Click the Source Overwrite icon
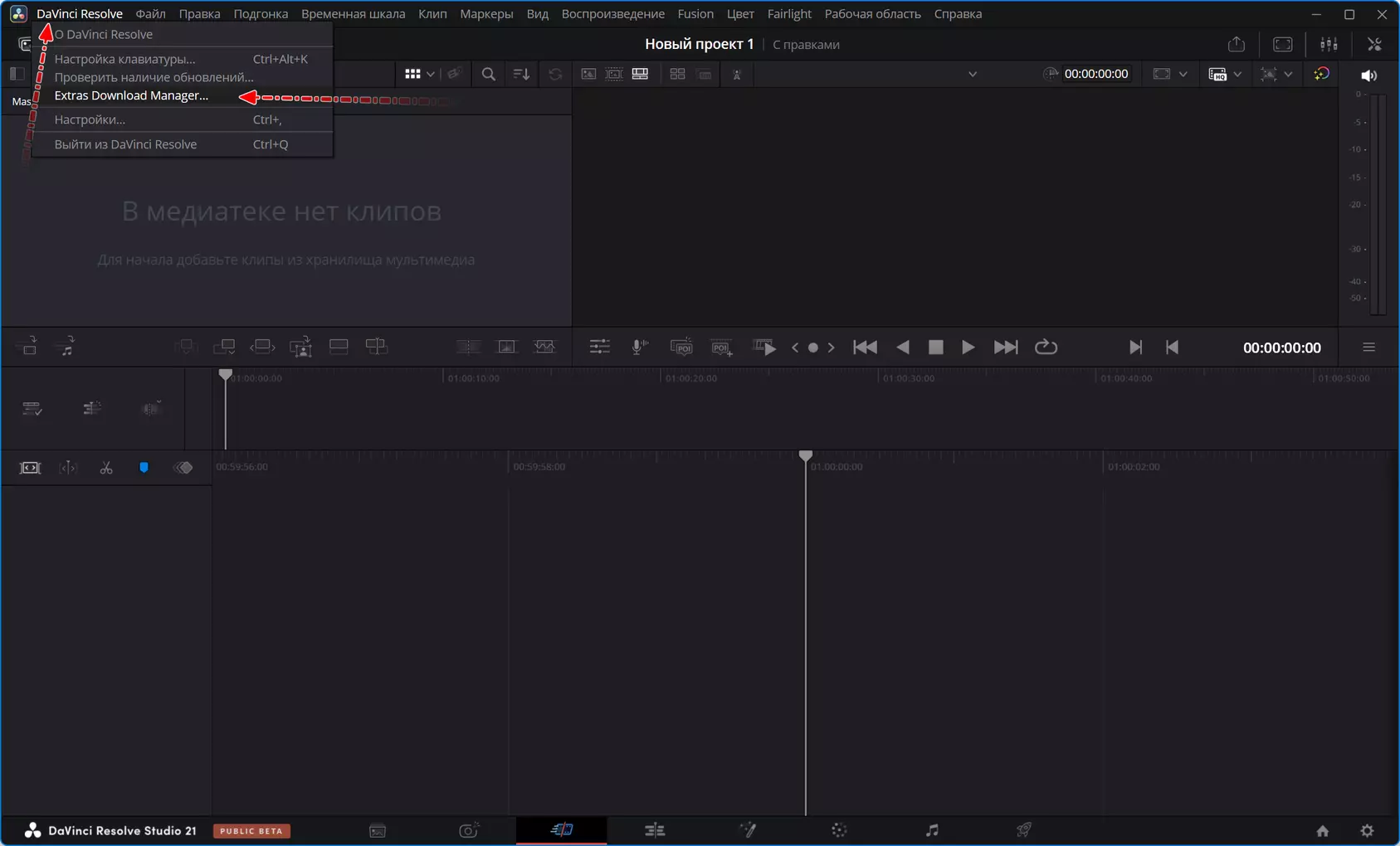The width and height of the screenshot is (1400, 846). 377,347
